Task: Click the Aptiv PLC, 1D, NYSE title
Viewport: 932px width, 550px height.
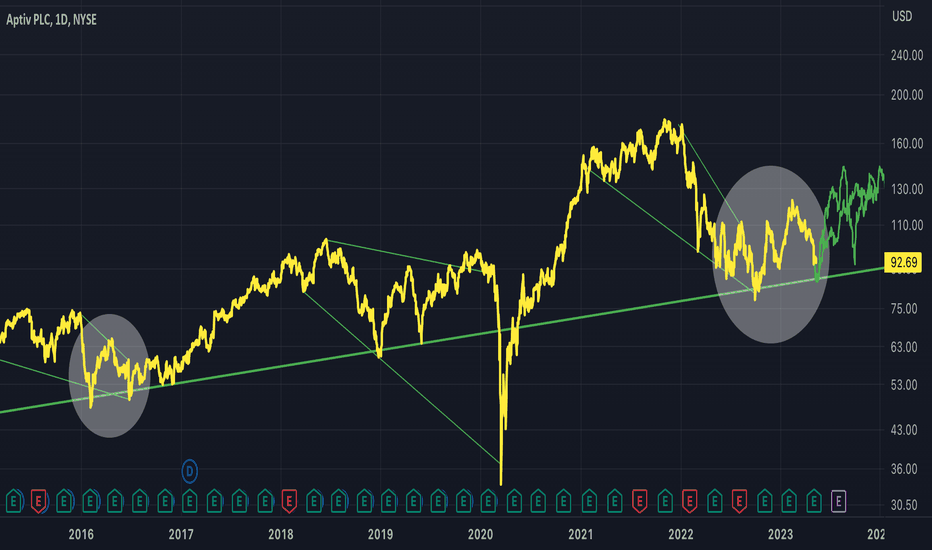Action: click(51, 20)
